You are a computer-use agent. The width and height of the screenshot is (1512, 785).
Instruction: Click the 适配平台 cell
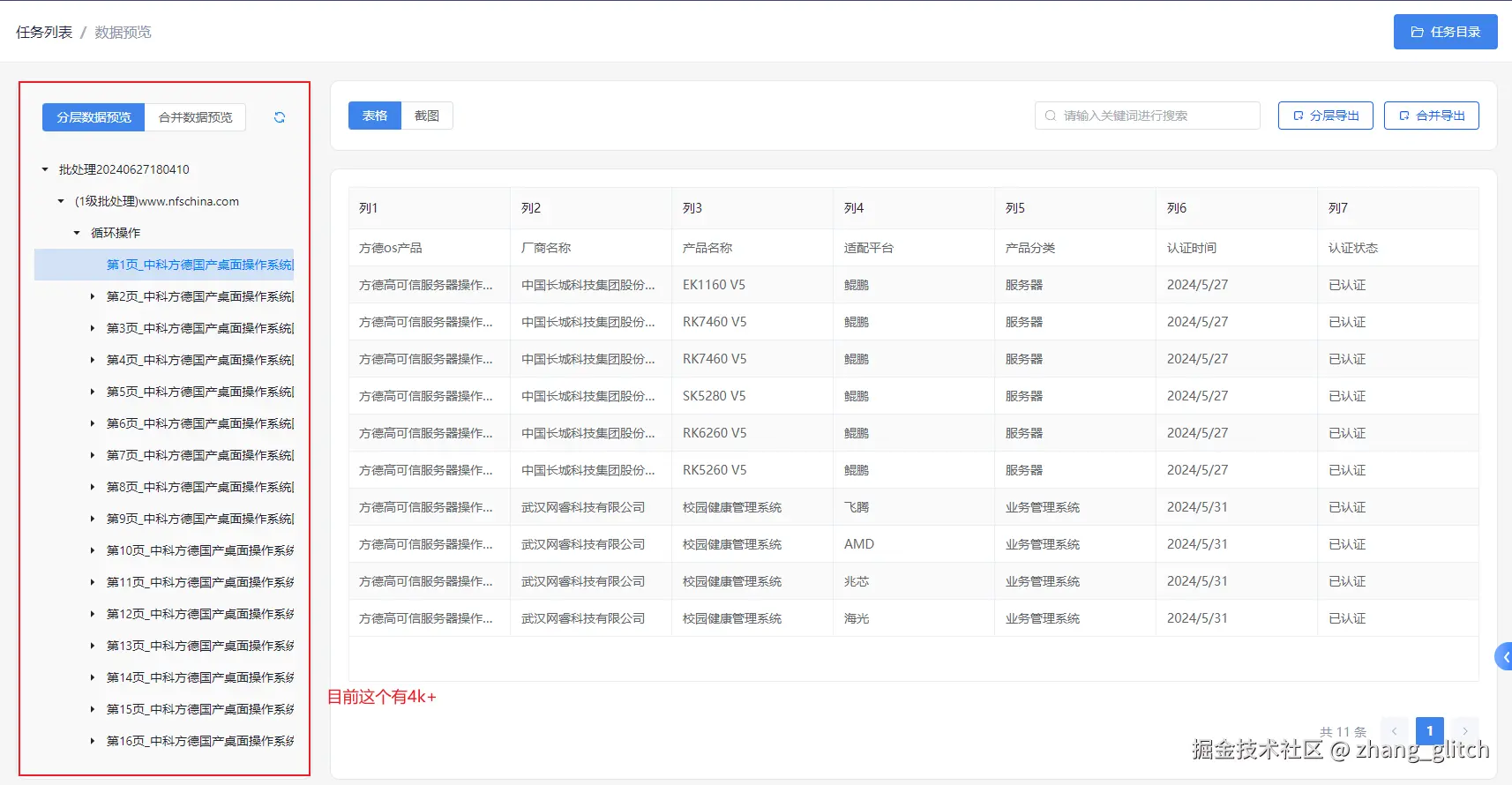pos(914,248)
